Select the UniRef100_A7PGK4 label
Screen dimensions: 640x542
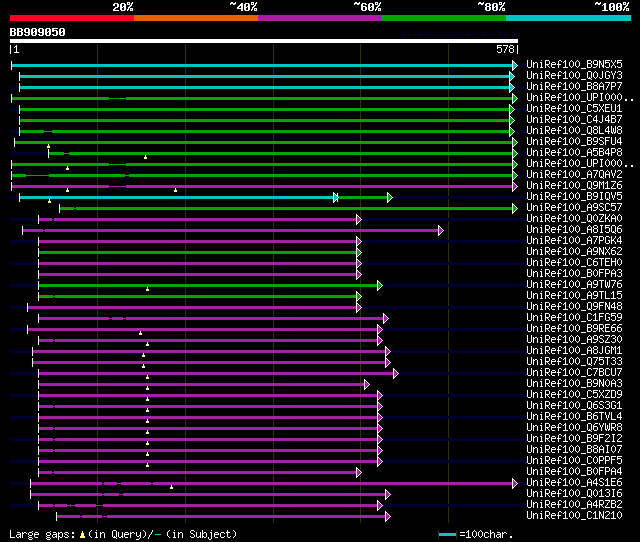(x=574, y=241)
